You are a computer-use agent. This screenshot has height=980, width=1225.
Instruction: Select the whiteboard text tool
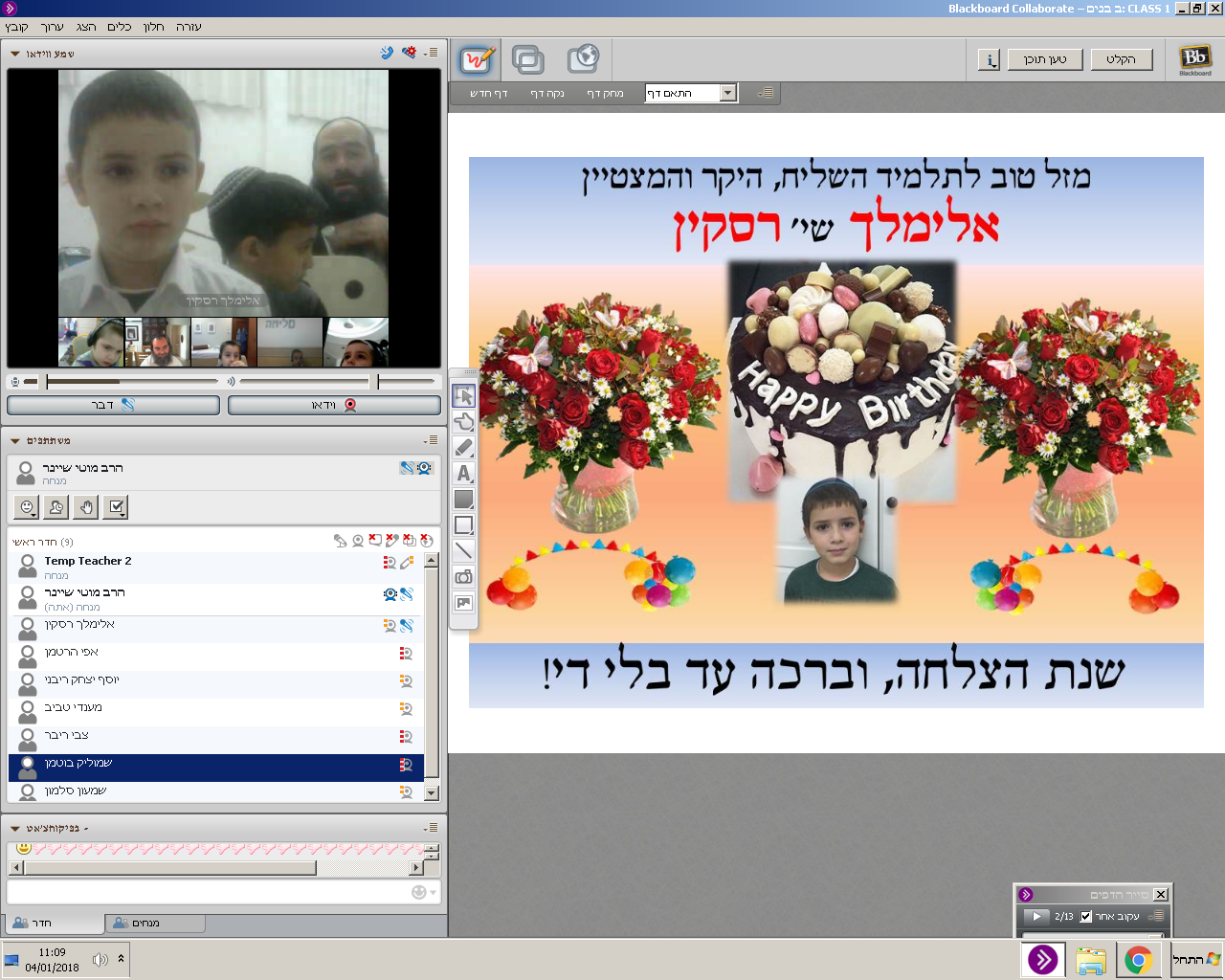click(x=463, y=473)
